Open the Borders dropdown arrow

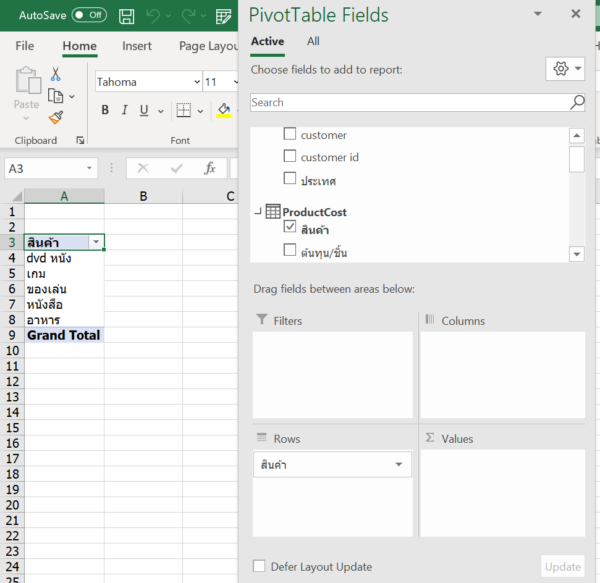[x=200, y=111]
